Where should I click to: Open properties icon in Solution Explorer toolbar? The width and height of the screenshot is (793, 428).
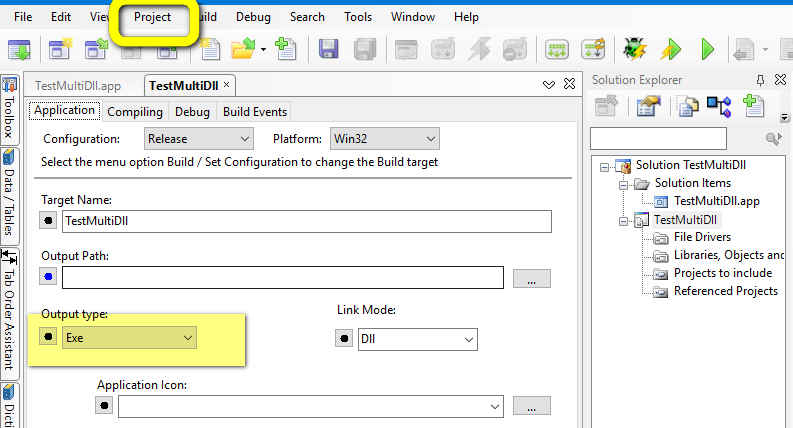[x=650, y=106]
